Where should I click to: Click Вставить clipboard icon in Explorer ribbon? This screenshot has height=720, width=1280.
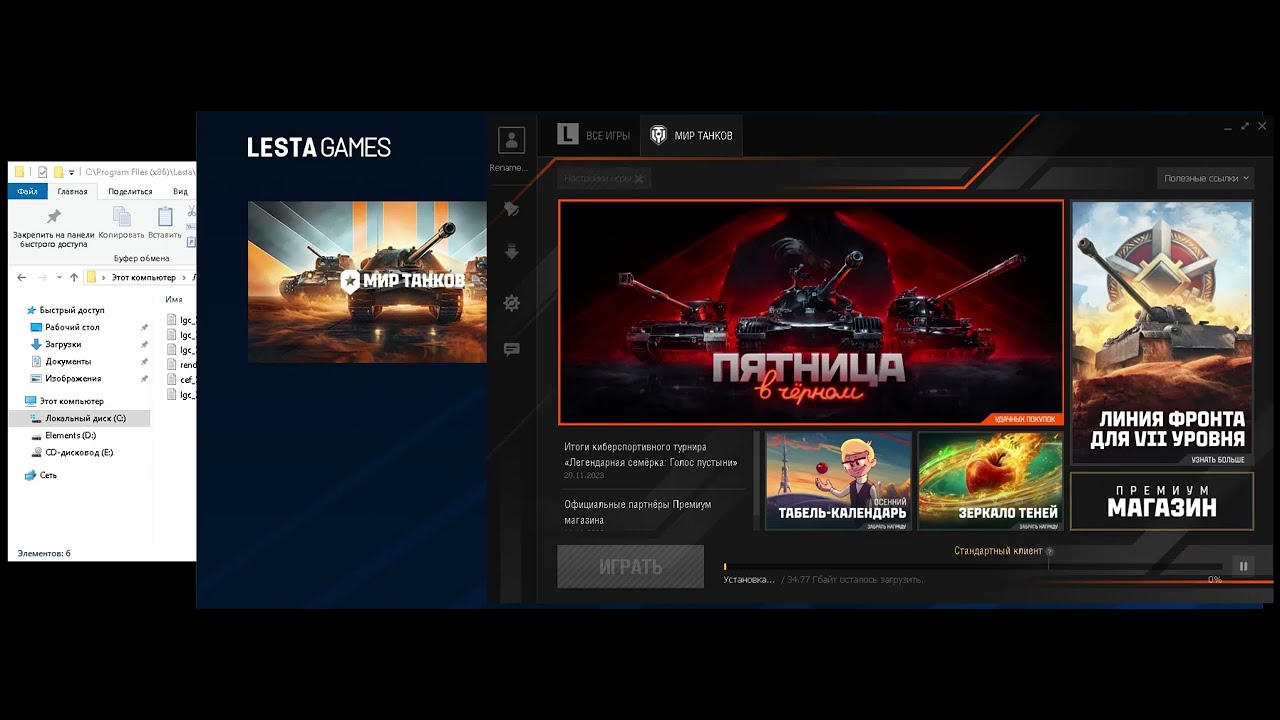pos(165,217)
